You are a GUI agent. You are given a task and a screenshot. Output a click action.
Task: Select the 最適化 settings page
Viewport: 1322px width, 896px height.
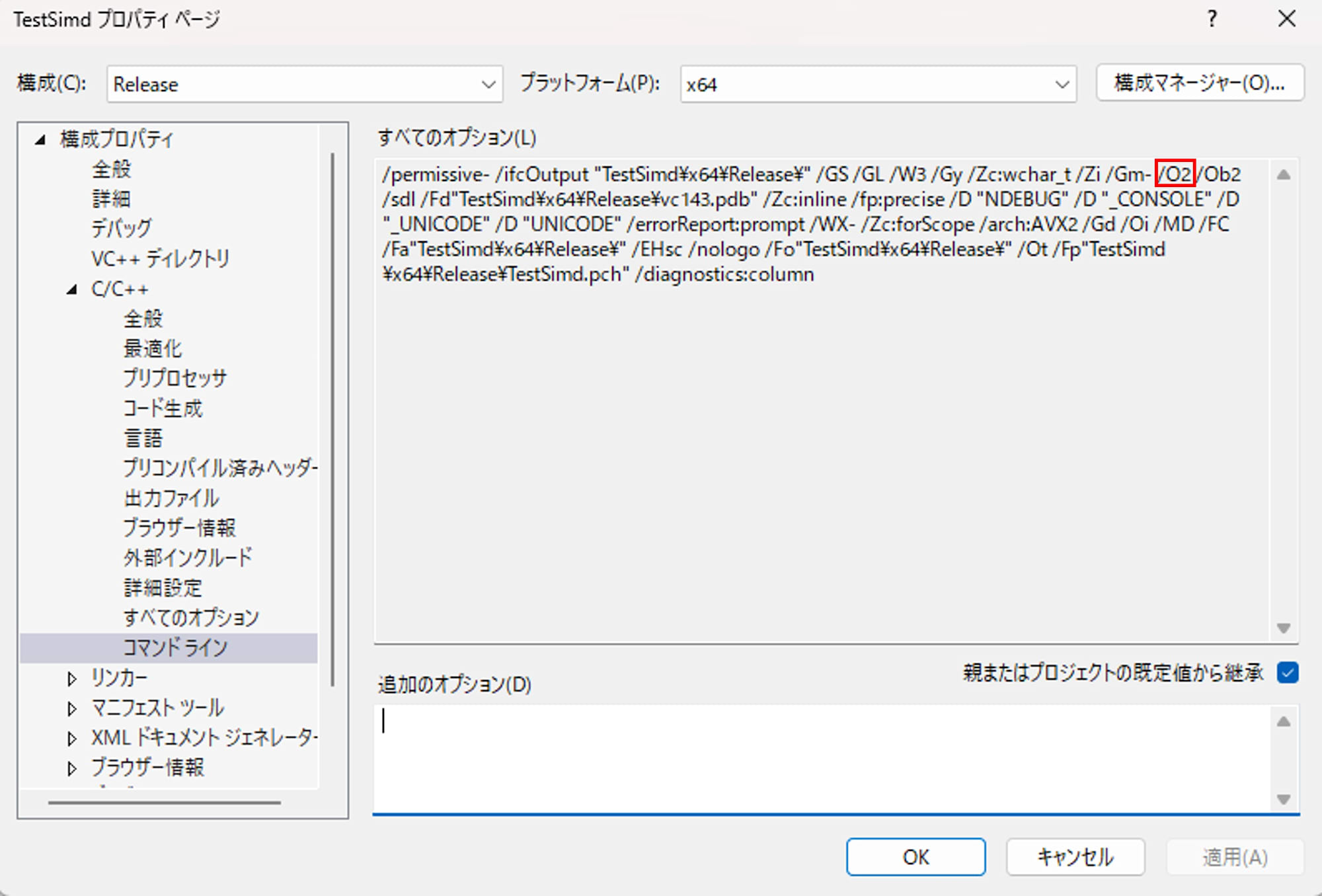pos(153,348)
